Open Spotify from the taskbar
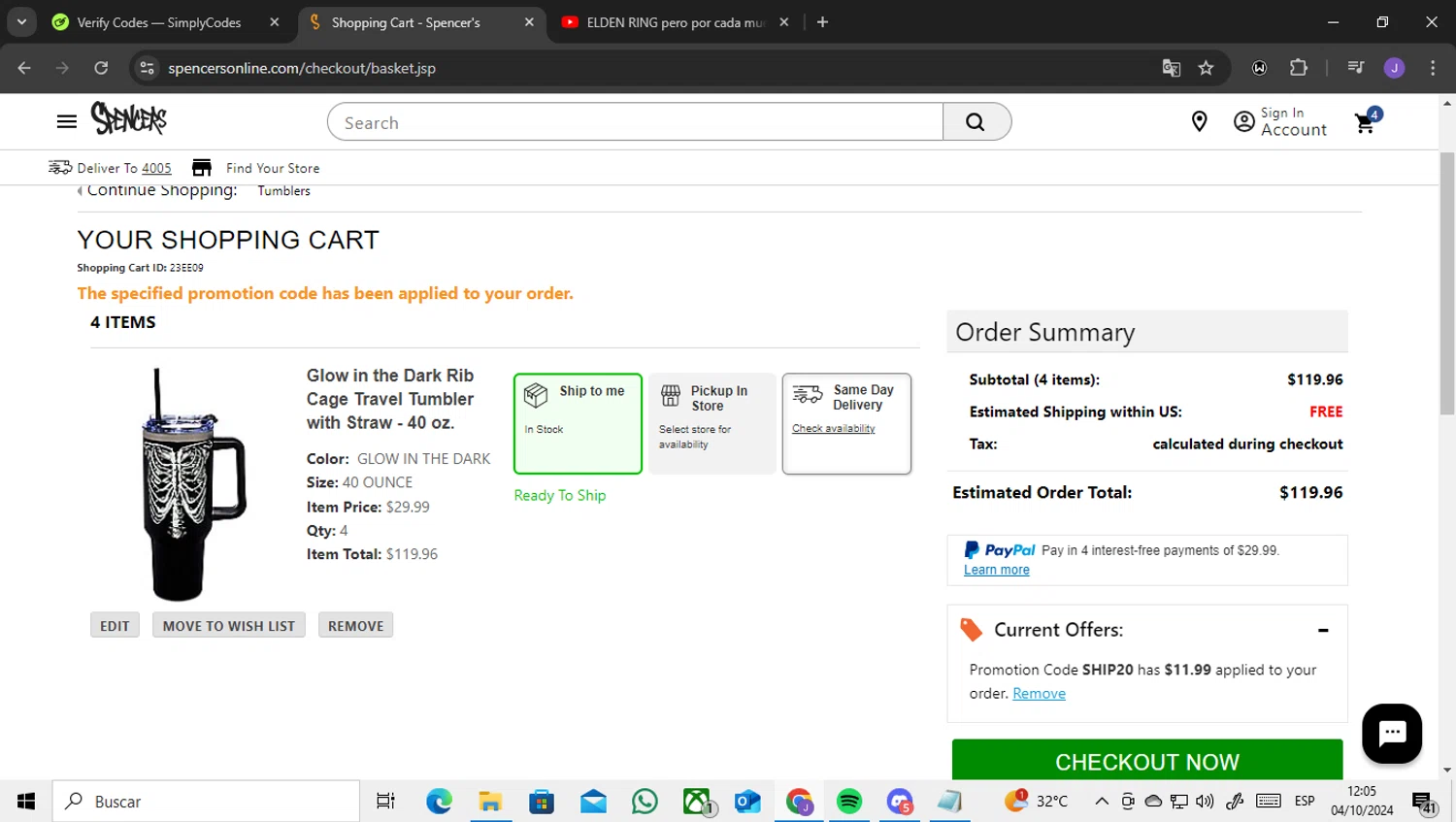This screenshot has height=822, width=1456. click(x=849, y=802)
